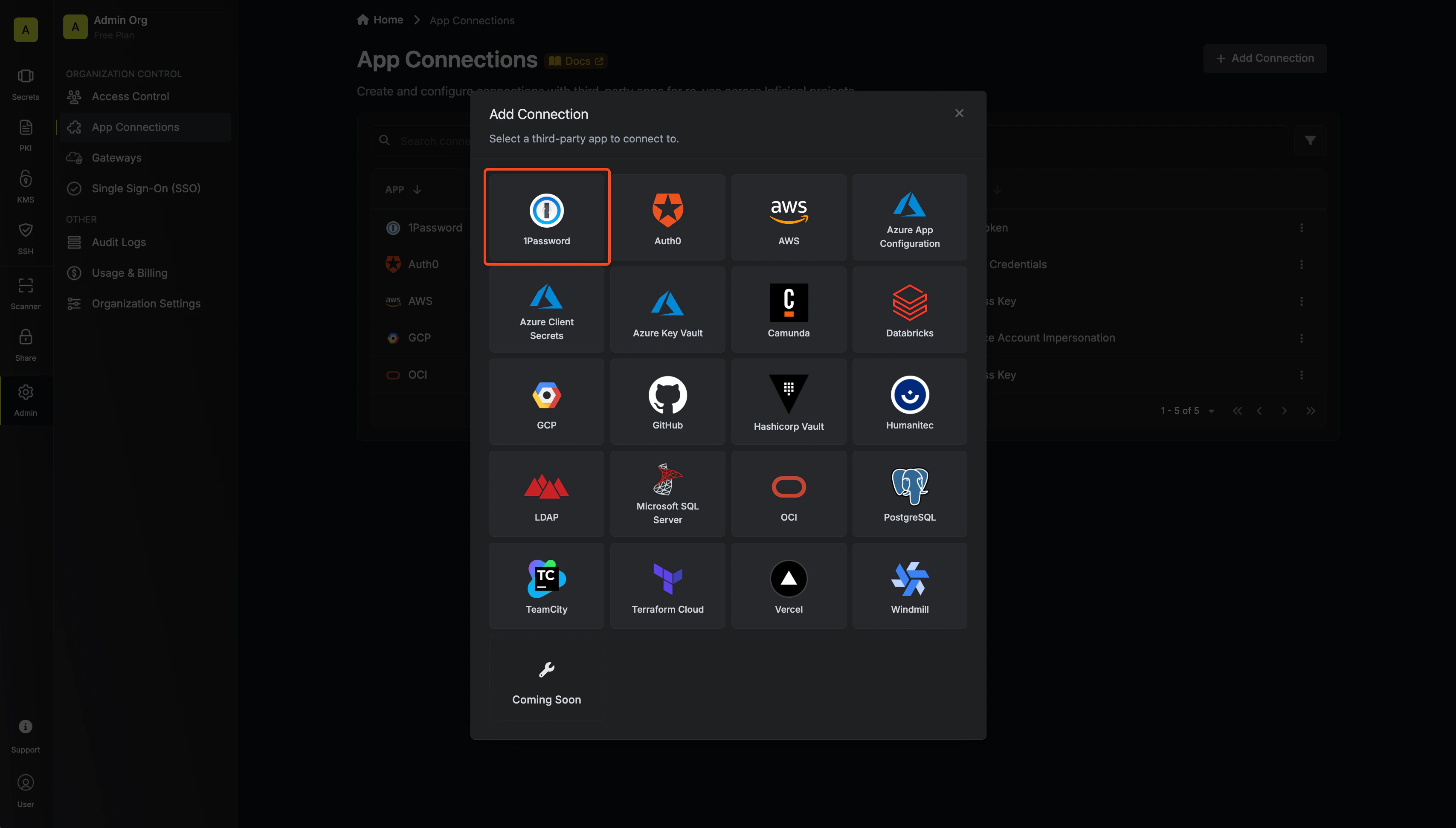Open Organization Settings page
The height and width of the screenshot is (828, 1456).
click(x=145, y=303)
